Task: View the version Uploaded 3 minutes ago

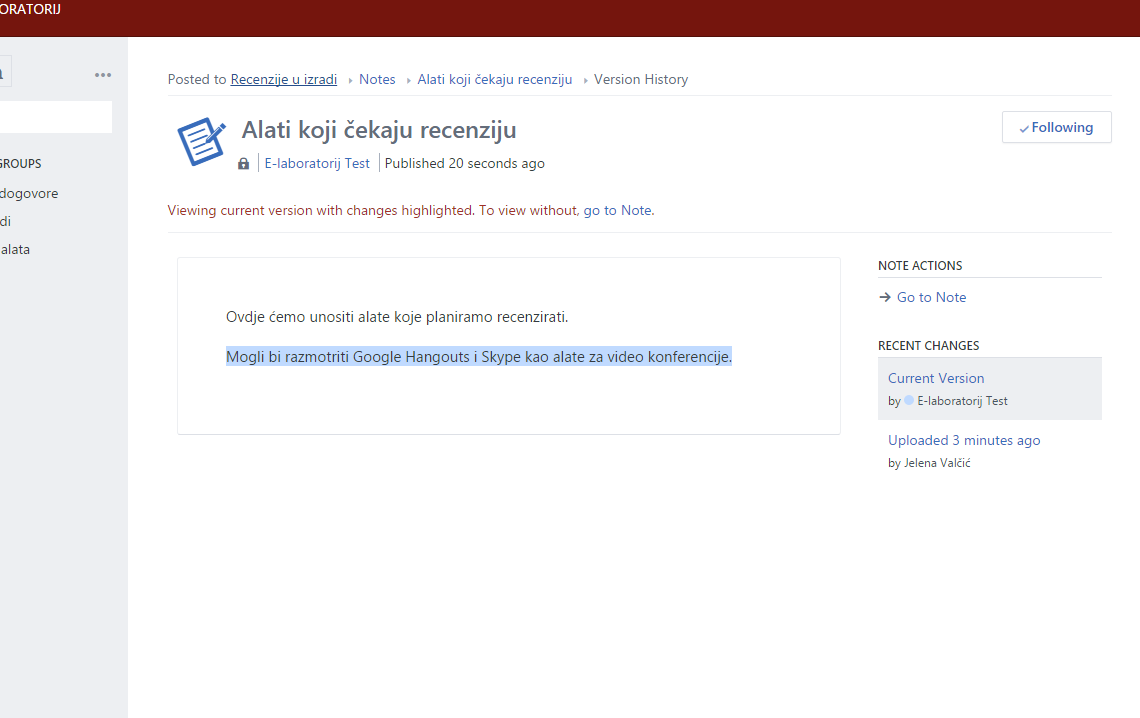Action: point(964,440)
